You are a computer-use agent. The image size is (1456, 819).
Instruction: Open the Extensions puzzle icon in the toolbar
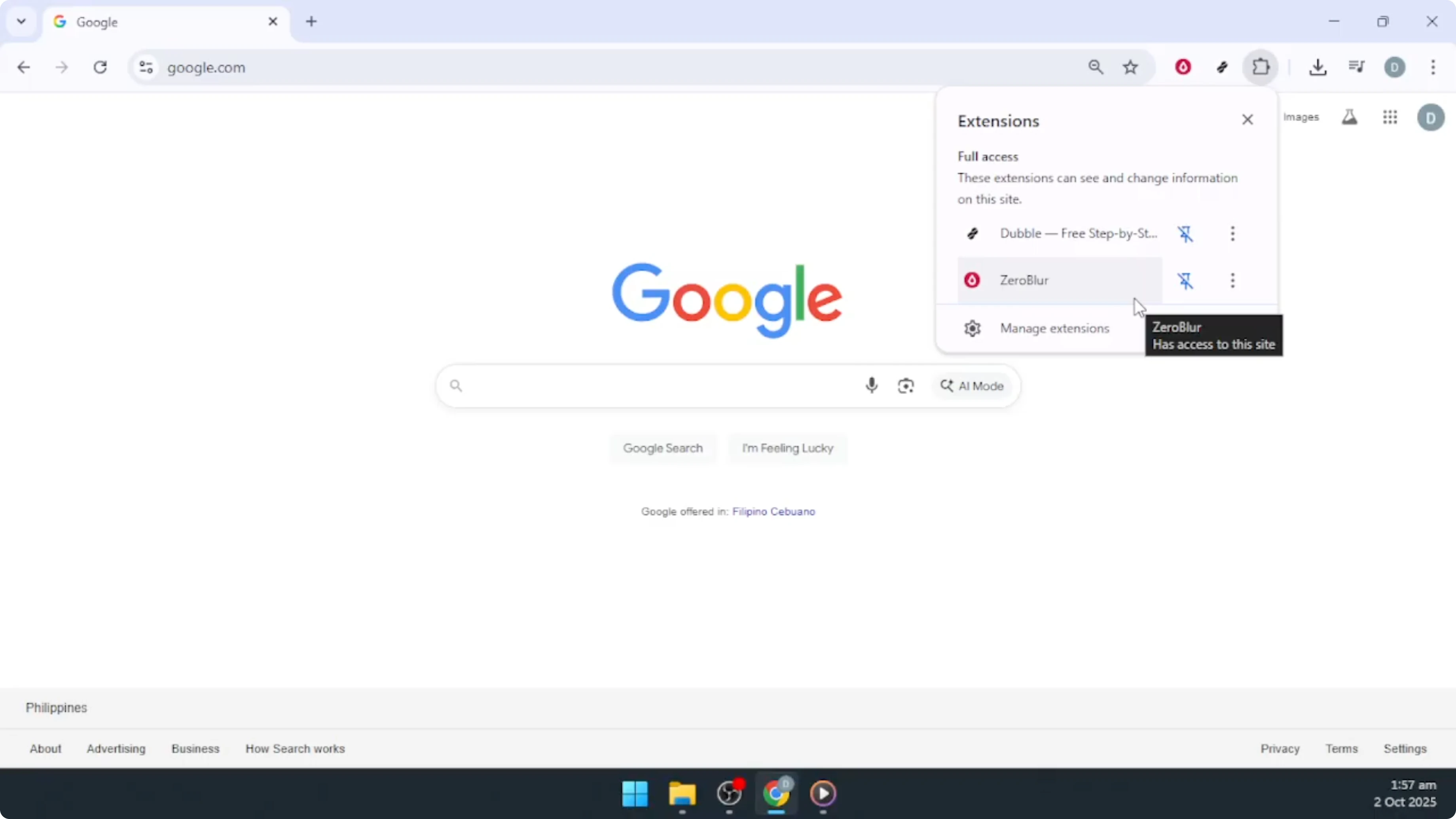1261,67
